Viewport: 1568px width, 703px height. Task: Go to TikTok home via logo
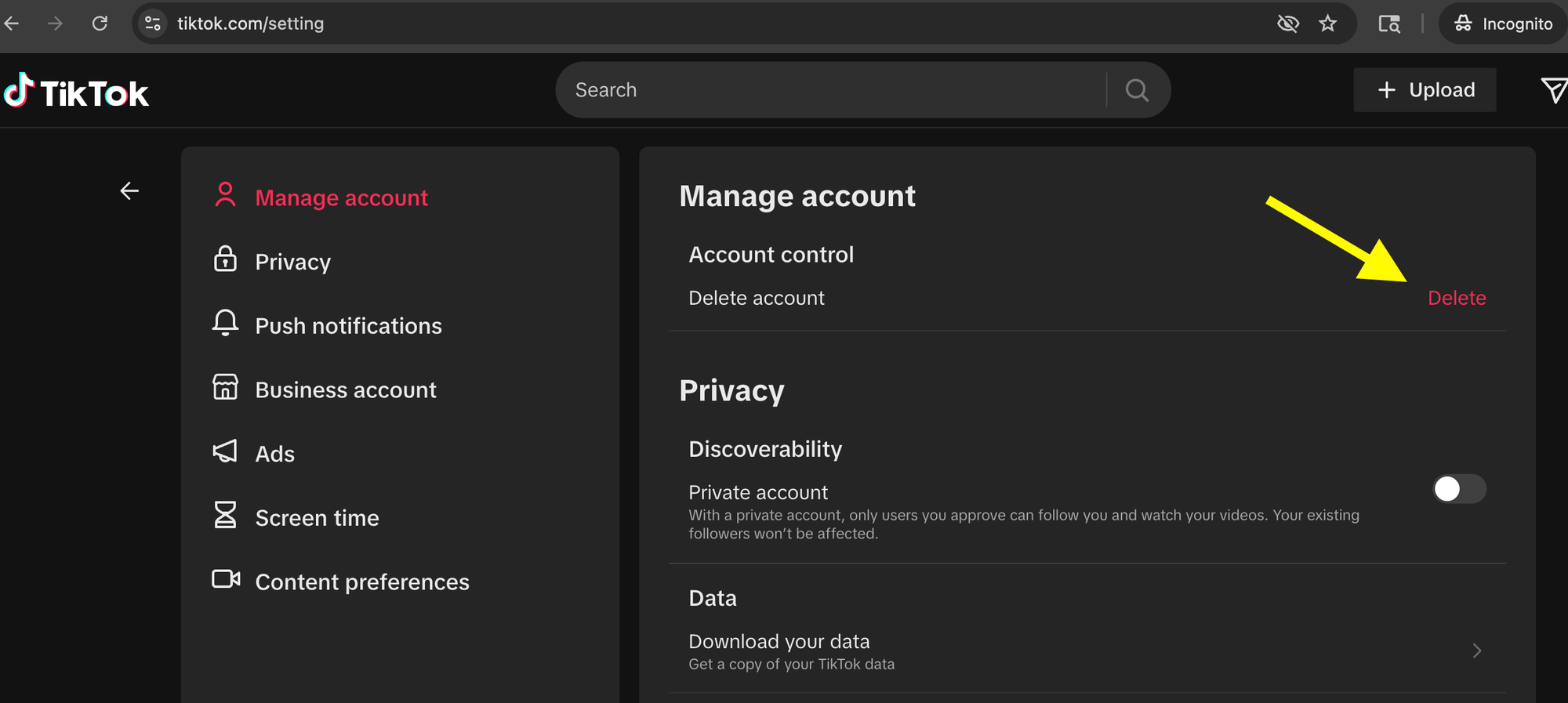[x=76, y=91]
